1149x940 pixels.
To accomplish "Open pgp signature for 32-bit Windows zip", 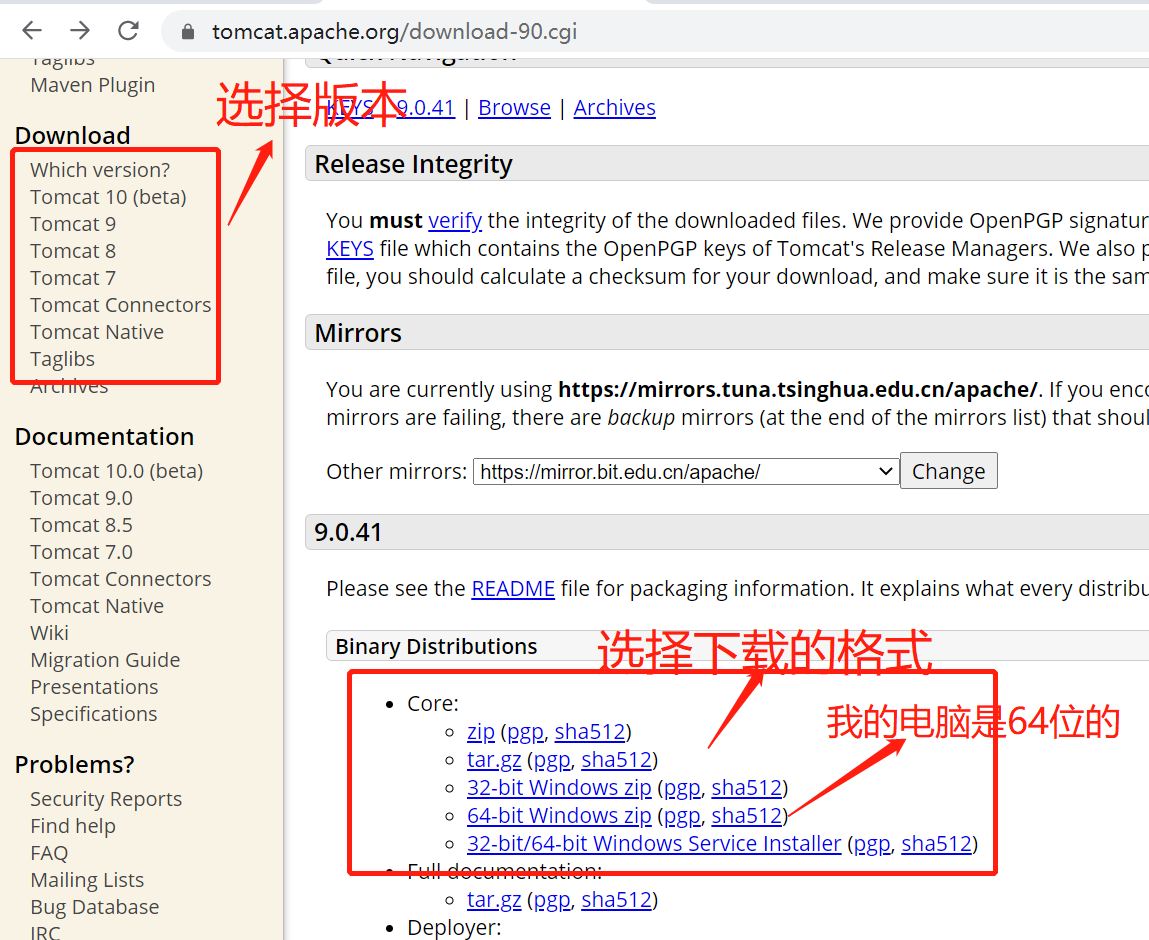I will pyautogui.click(x=682, y=788).
